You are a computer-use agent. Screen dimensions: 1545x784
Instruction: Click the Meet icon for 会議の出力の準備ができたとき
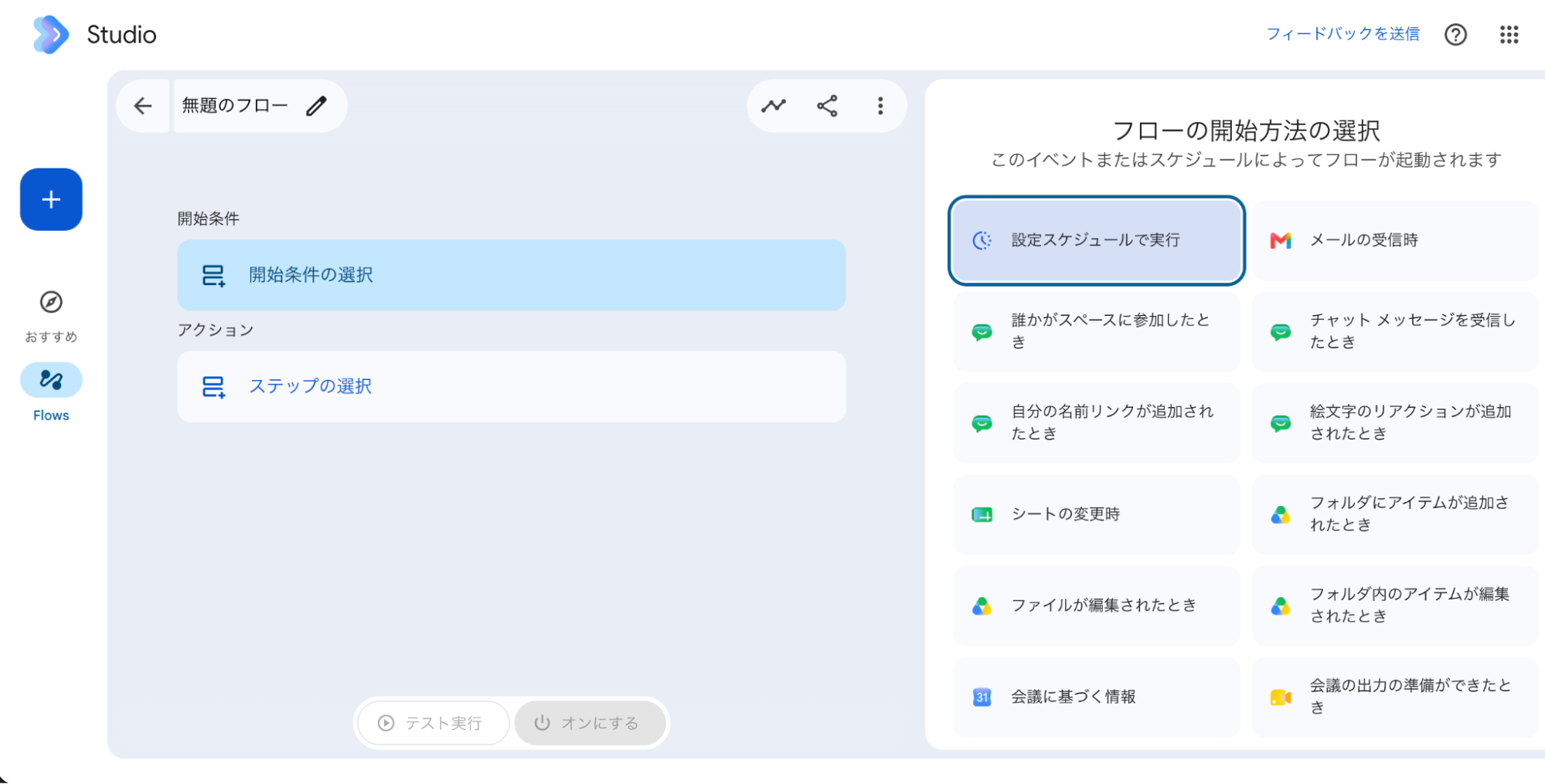coord(1281,697)
